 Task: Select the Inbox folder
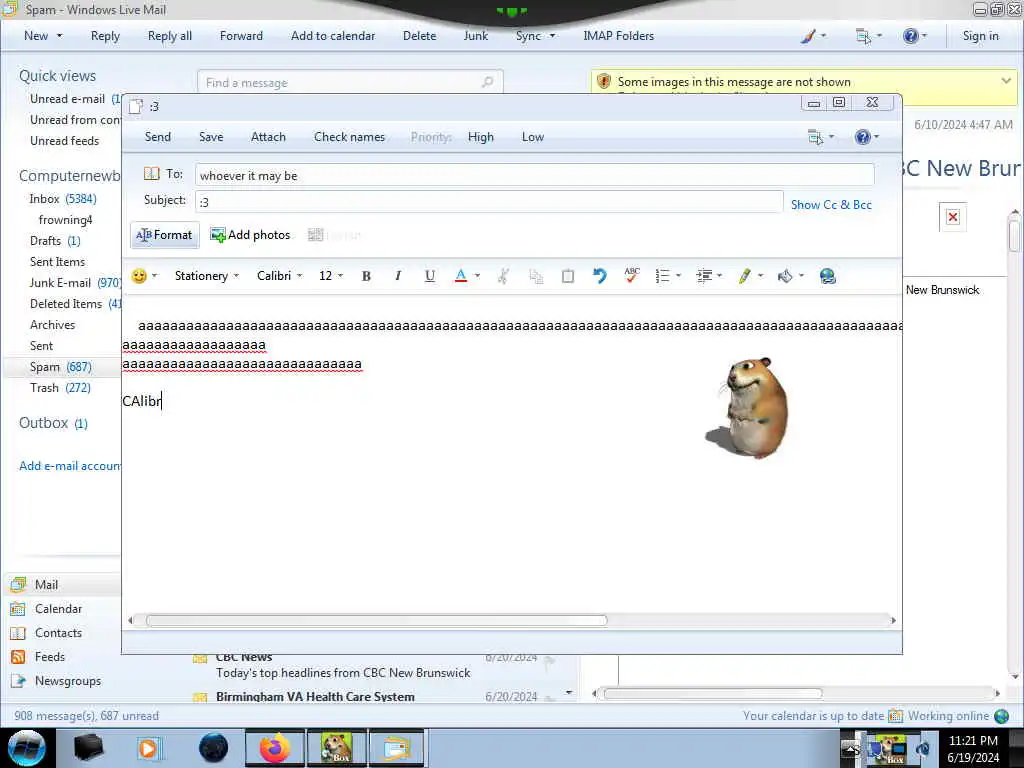[x=63, y=199]
